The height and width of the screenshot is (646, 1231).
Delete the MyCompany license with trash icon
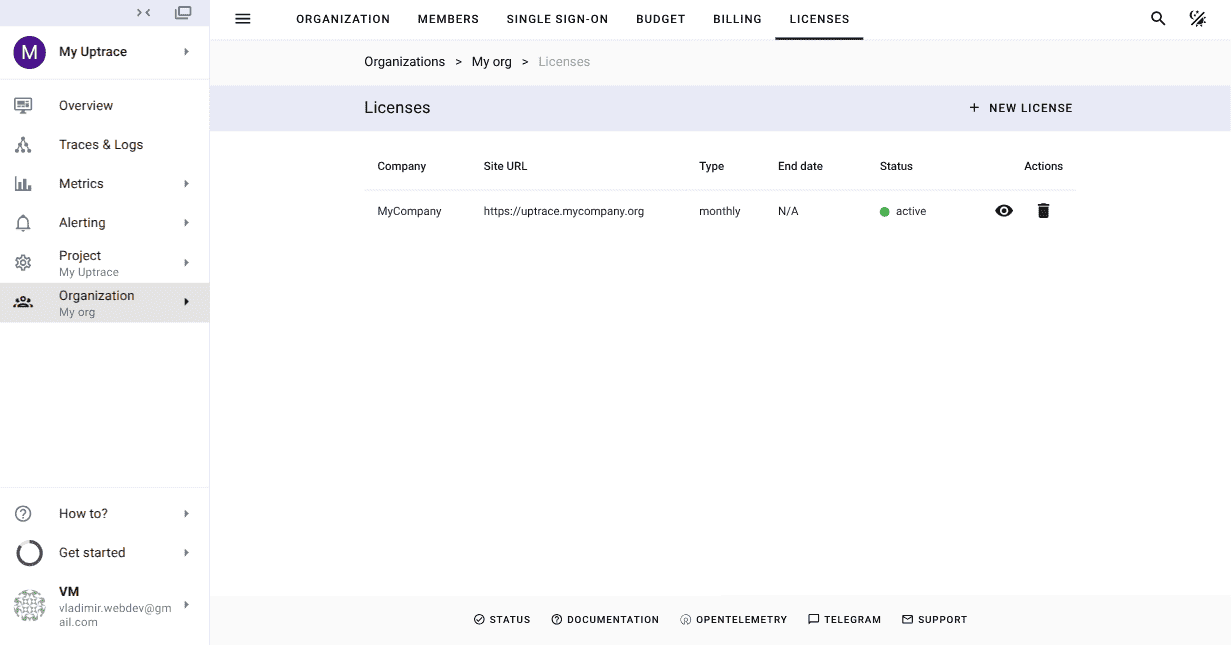tap(1043, 211)
